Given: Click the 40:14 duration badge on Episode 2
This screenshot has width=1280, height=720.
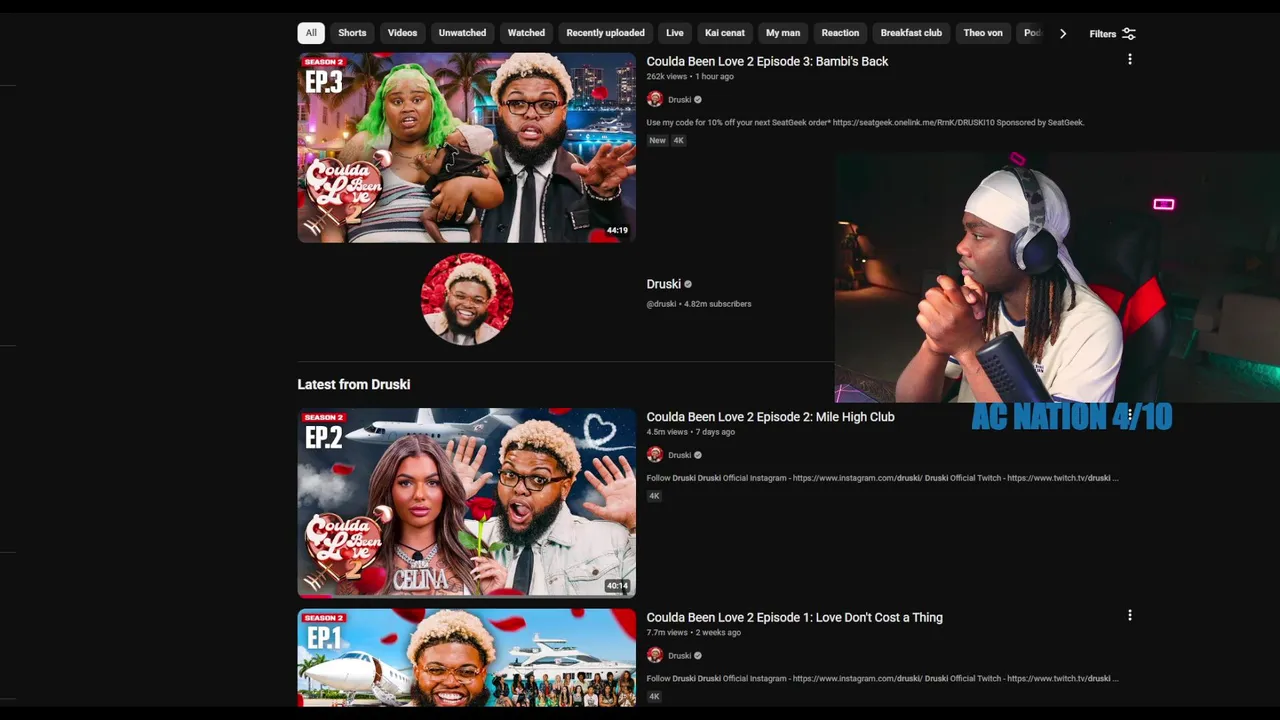Looking at the screenshot, I should click(617, 586).
